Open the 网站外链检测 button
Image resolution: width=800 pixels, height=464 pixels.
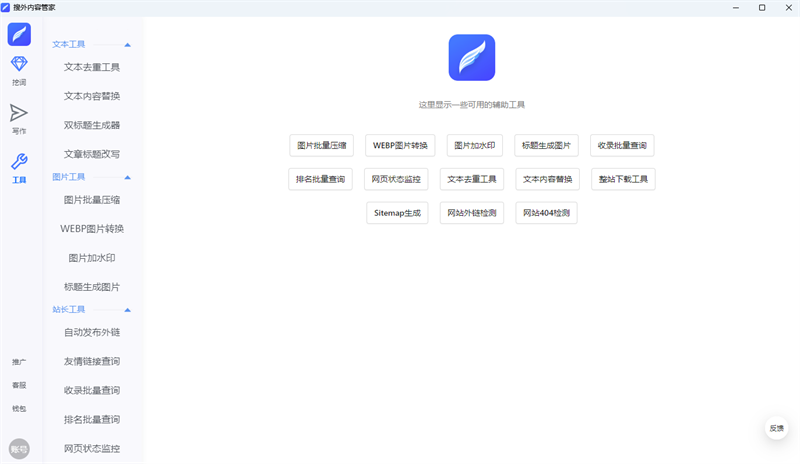coord(472,213)
